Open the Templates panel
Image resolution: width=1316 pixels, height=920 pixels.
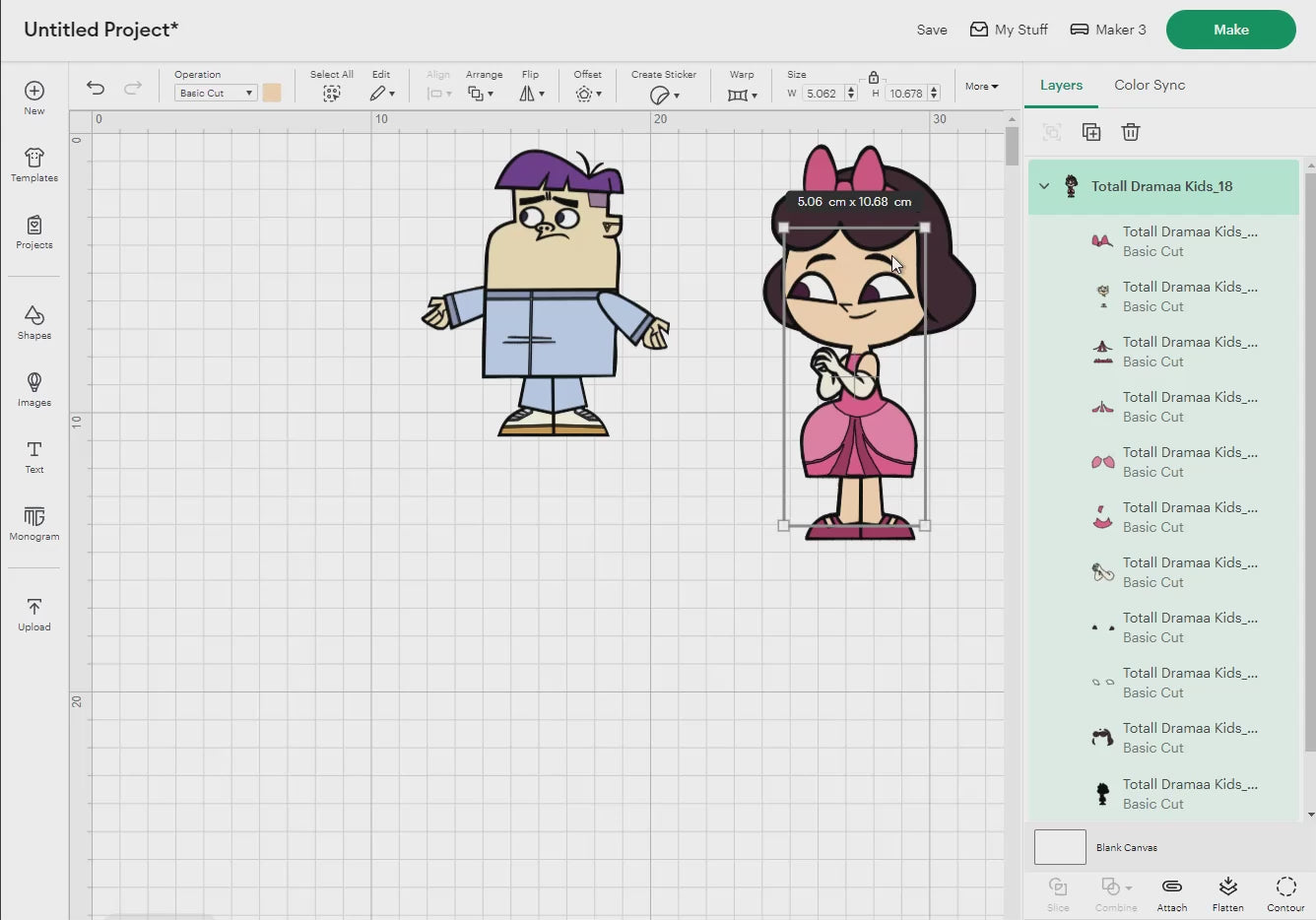34,164
